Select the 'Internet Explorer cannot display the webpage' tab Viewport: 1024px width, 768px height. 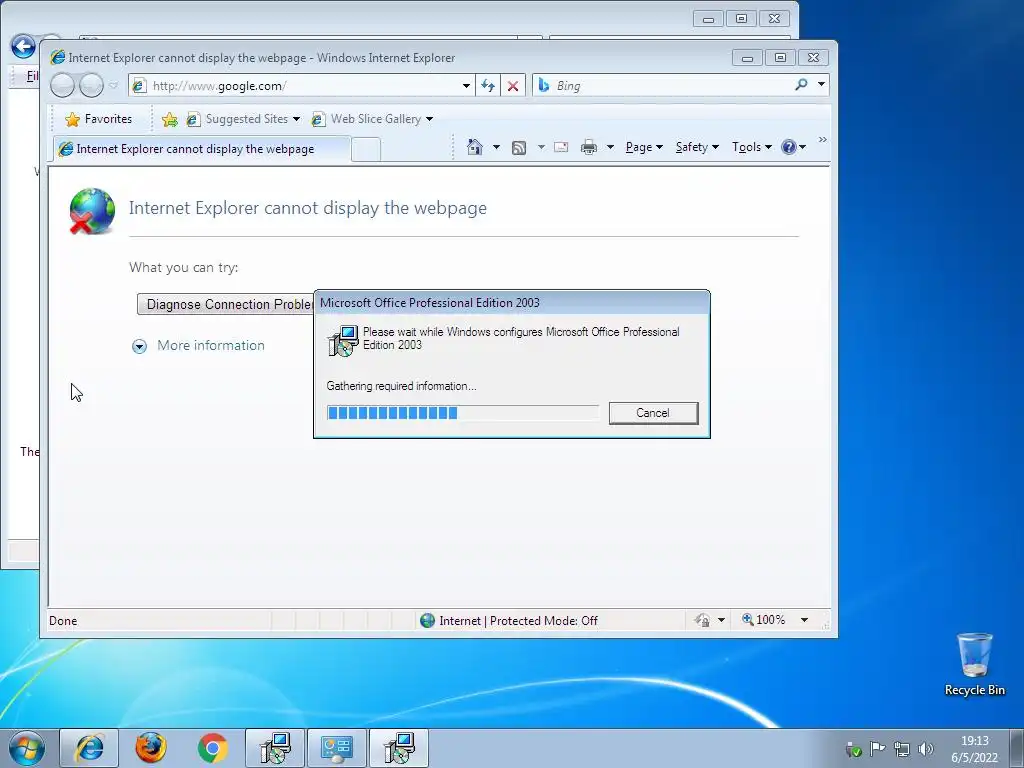(202, 149)
